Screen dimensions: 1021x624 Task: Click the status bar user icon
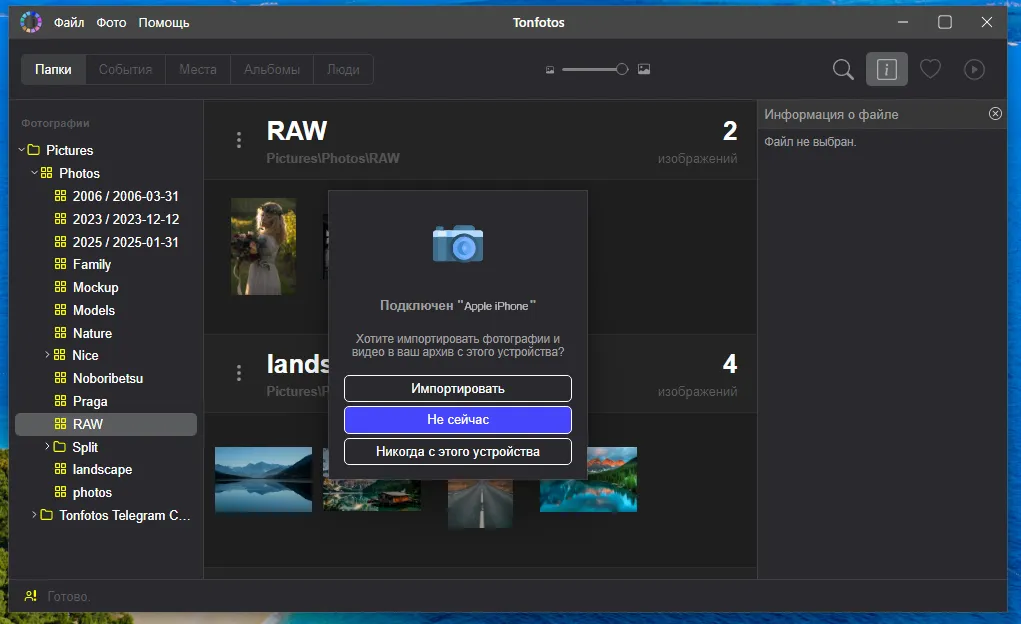[31, 596]
